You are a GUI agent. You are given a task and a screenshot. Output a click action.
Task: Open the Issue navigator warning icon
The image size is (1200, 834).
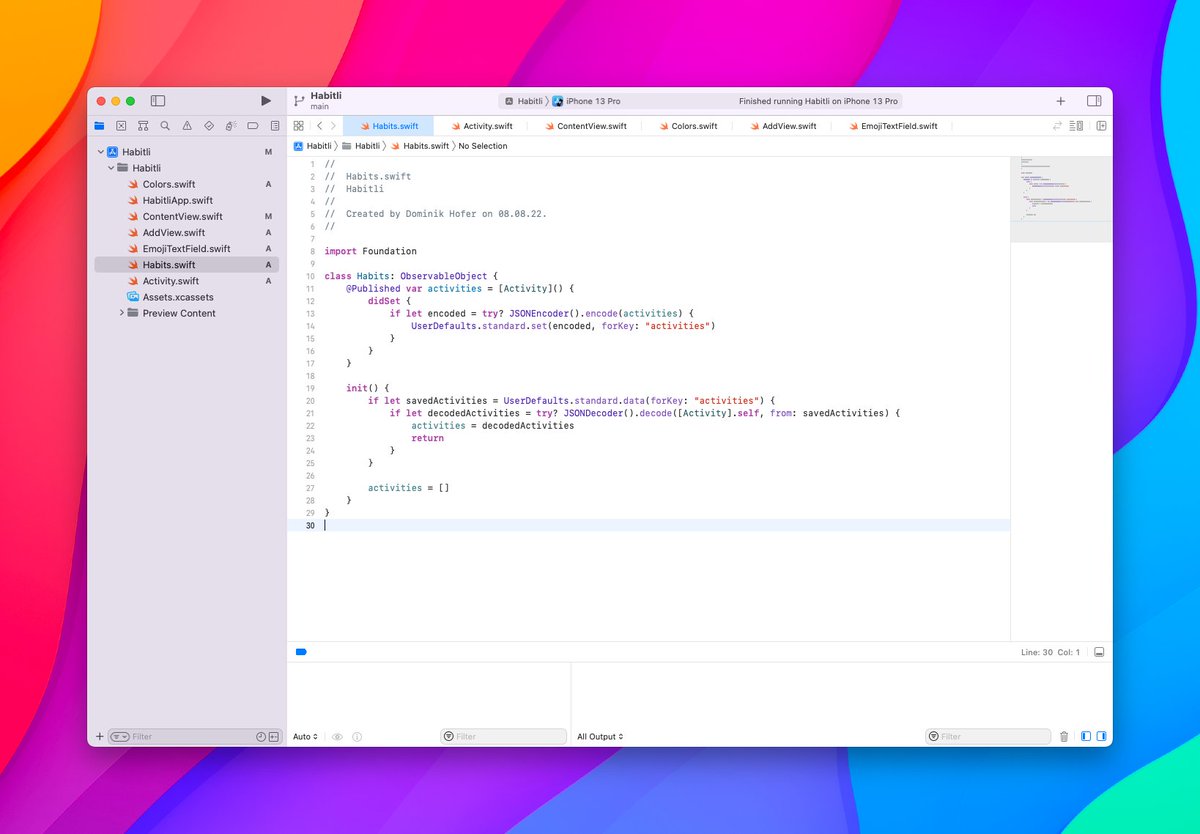(186, 126)
